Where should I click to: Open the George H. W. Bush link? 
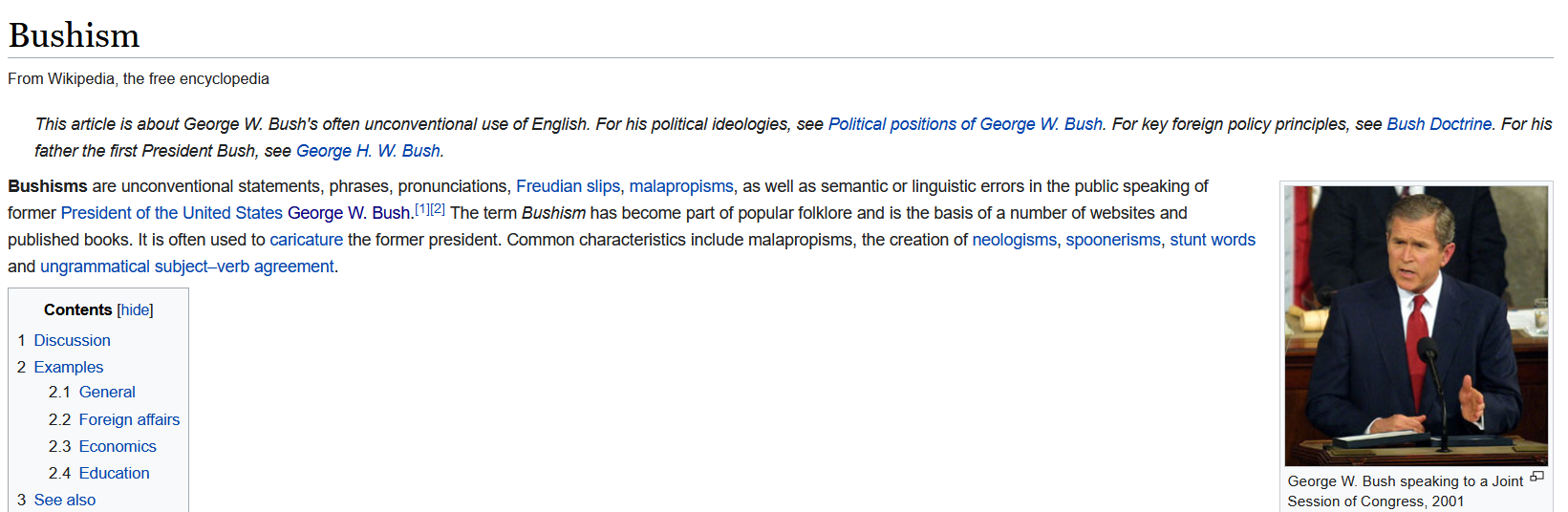[x=368, y=151]
